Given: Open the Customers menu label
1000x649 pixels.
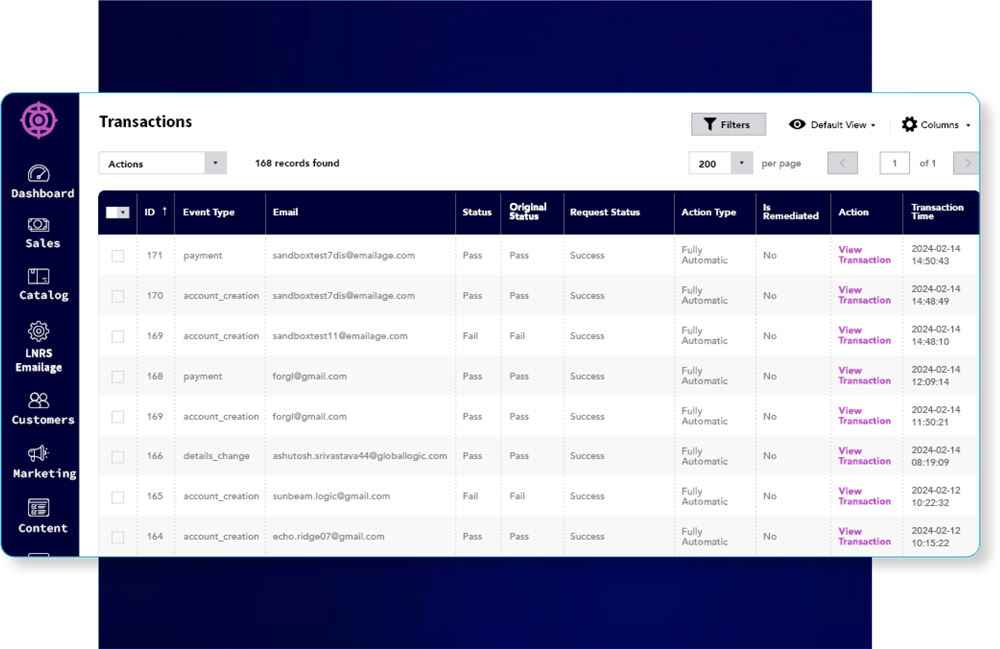Looking at the screenshot, I should click(43, 419).
